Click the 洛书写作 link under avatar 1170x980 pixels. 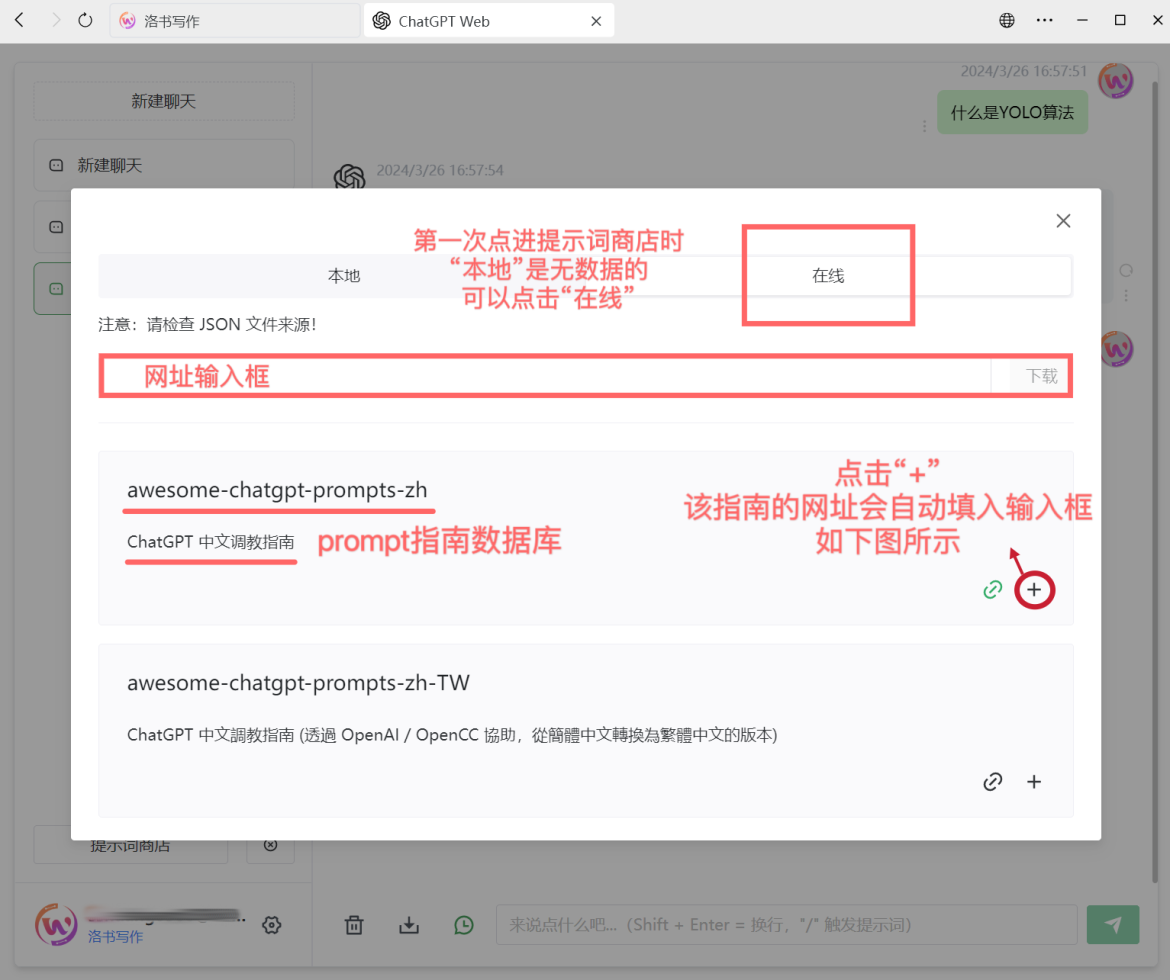tap(115, 937)
